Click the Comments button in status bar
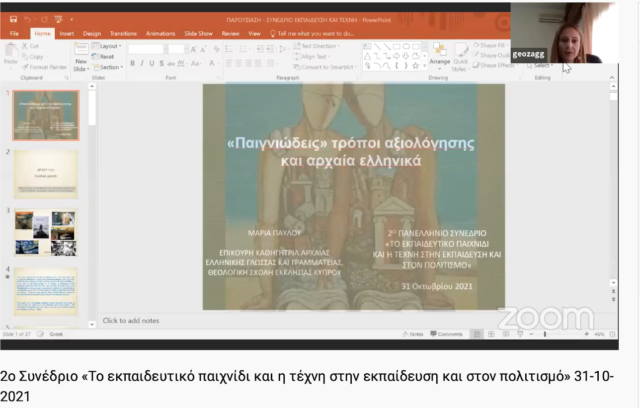 pyautogui.click(x=447, y=334)
